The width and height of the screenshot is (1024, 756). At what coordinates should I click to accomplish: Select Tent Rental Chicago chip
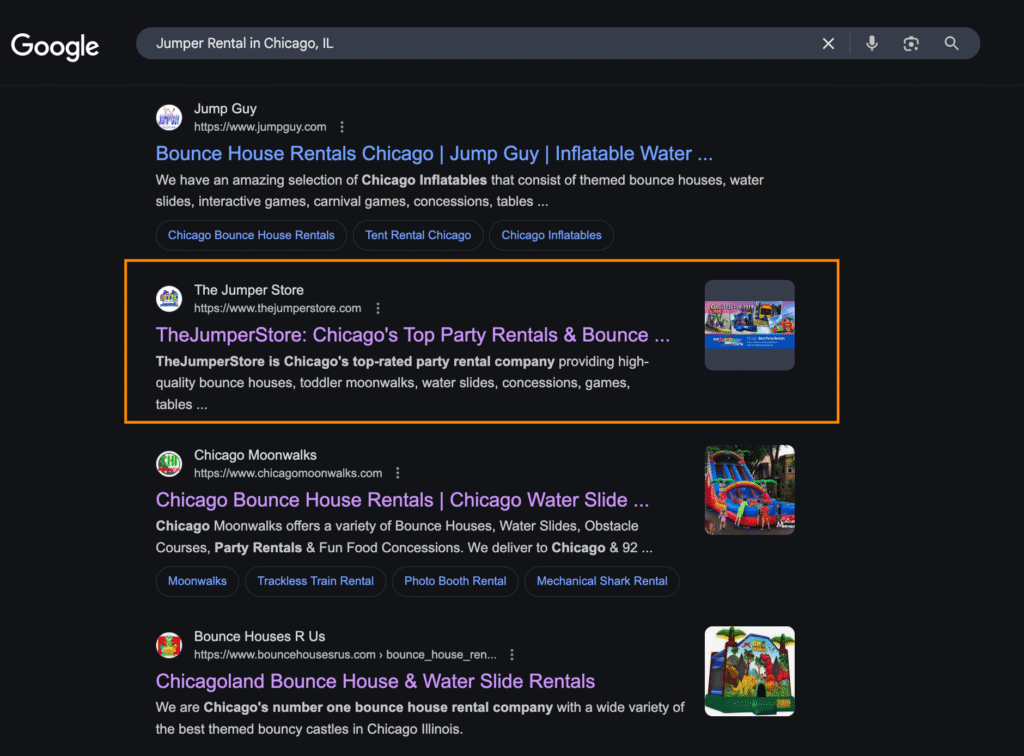(x=418, y=235)
